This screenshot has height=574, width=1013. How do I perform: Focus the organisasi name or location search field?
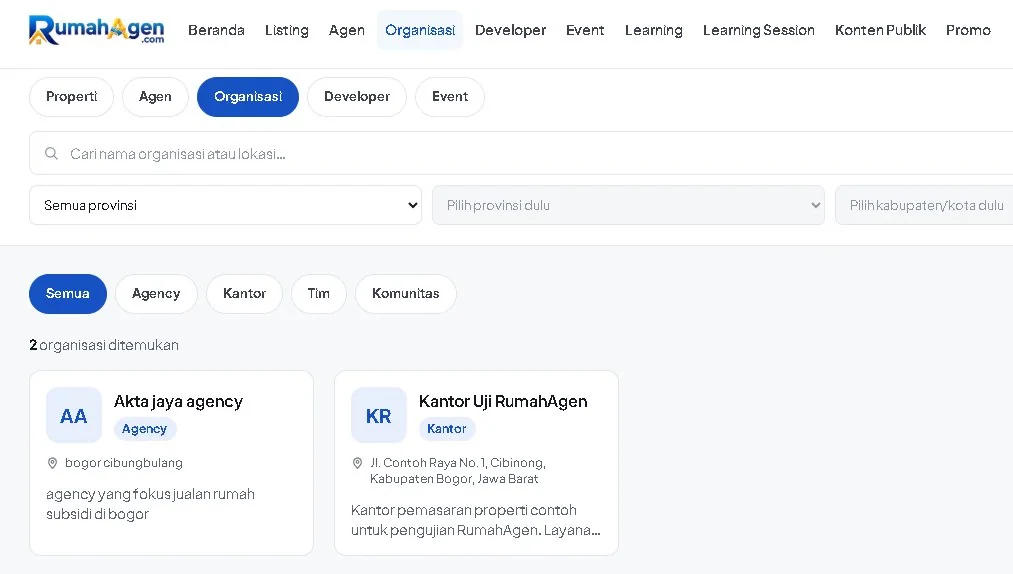pos(521,154)
